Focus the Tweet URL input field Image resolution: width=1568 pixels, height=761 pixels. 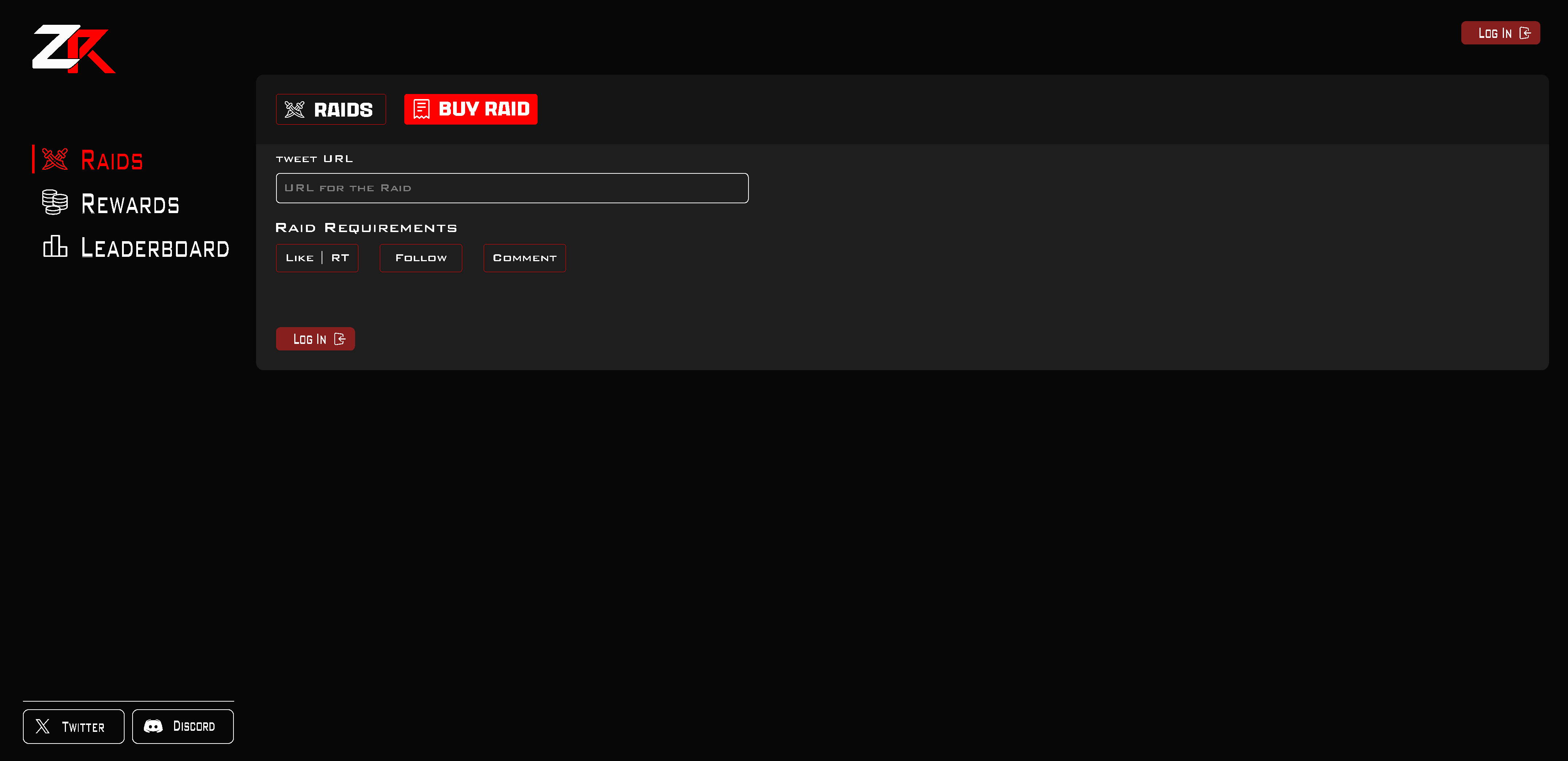(x=511, y=188)
